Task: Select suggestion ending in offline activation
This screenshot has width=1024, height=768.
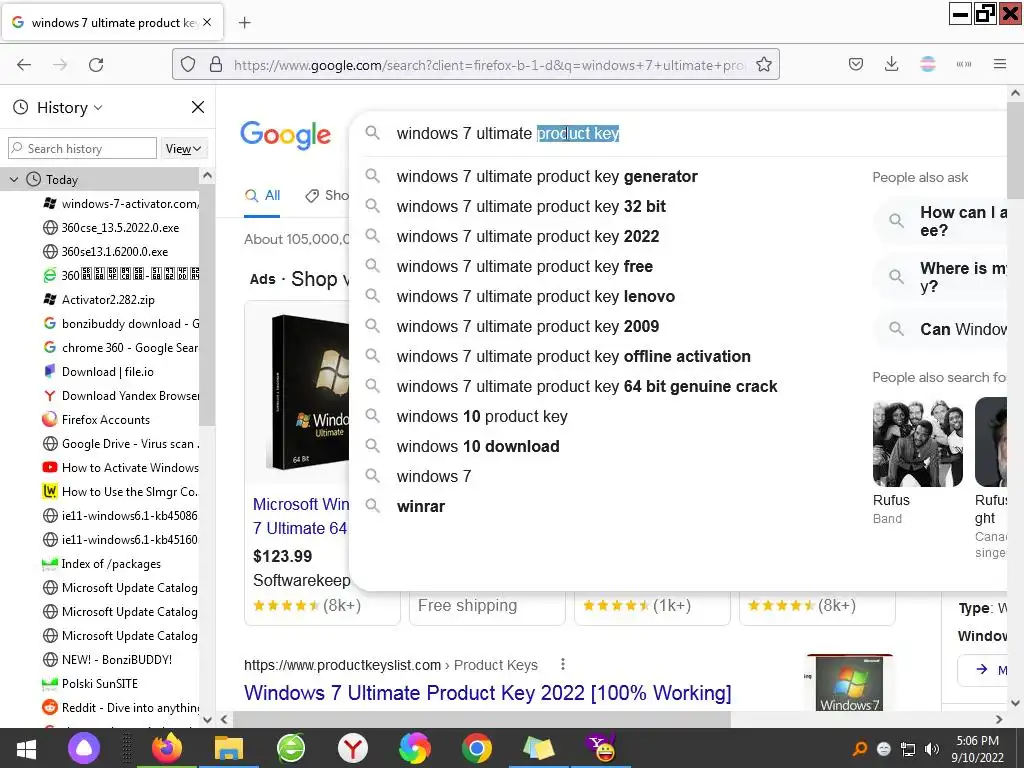Action: click(x=573, y=357)
